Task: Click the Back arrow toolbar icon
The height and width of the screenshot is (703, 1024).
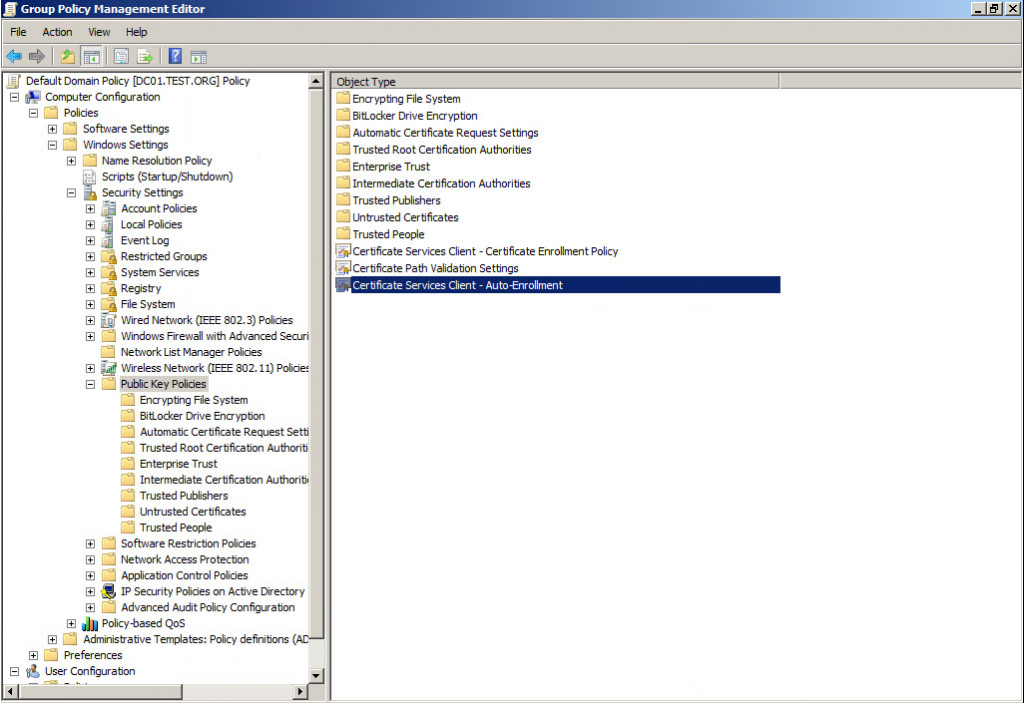Action: (14, 56)
